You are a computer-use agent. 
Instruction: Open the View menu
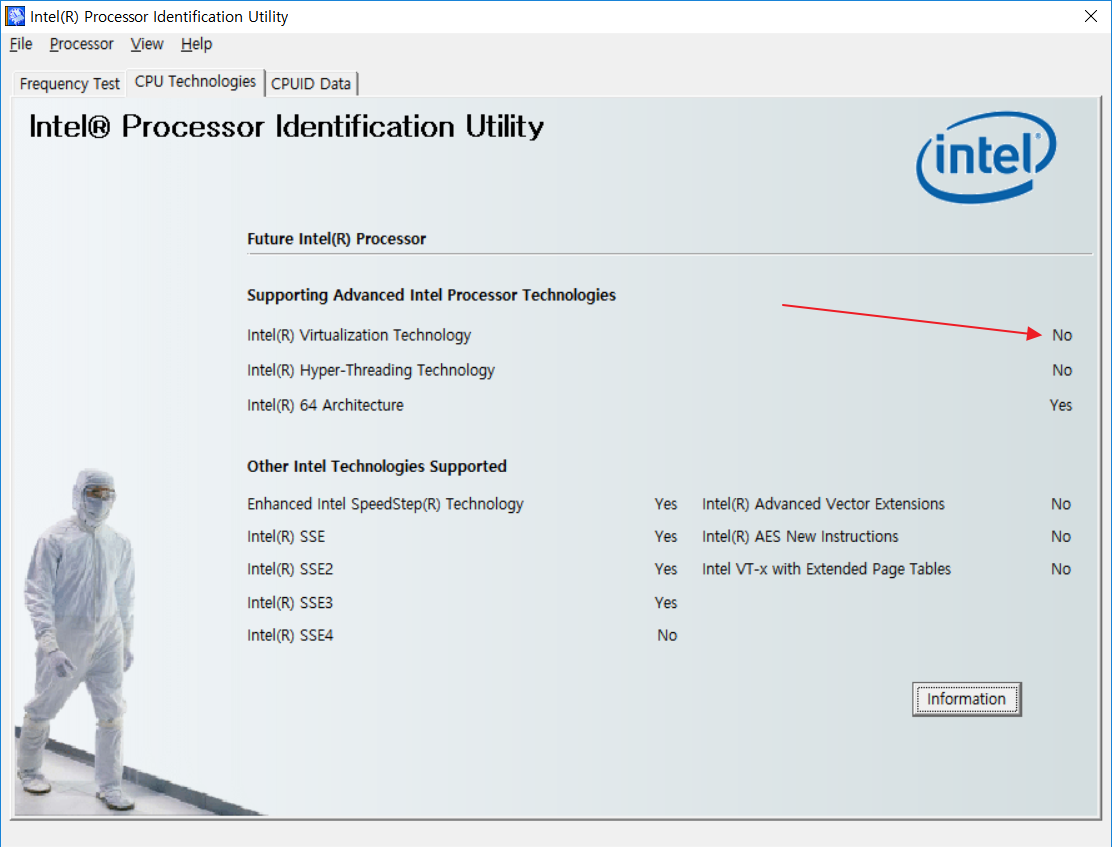tap(147, 44)
